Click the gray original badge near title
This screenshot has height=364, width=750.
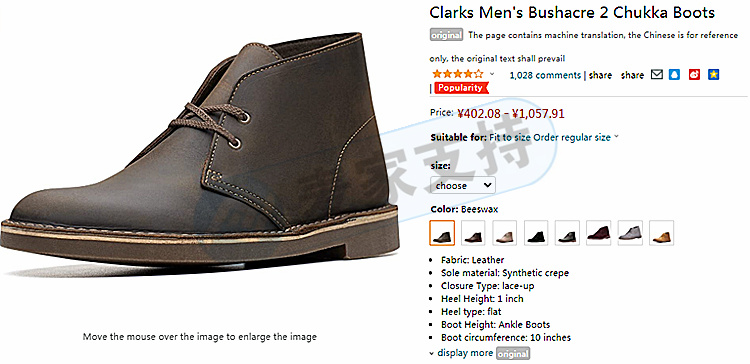click(x=446, y=35)
